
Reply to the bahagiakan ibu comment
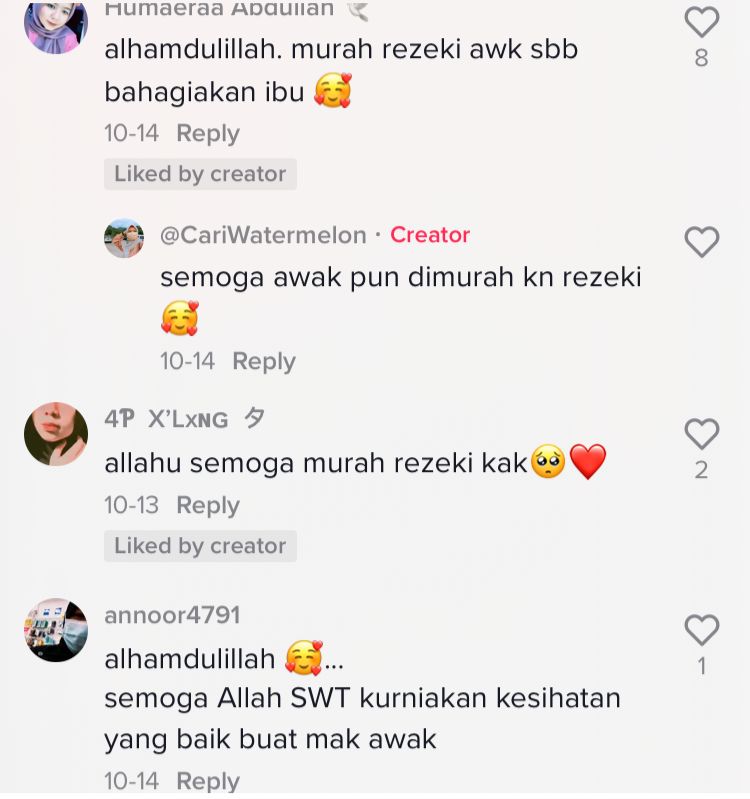click(208, 134)
